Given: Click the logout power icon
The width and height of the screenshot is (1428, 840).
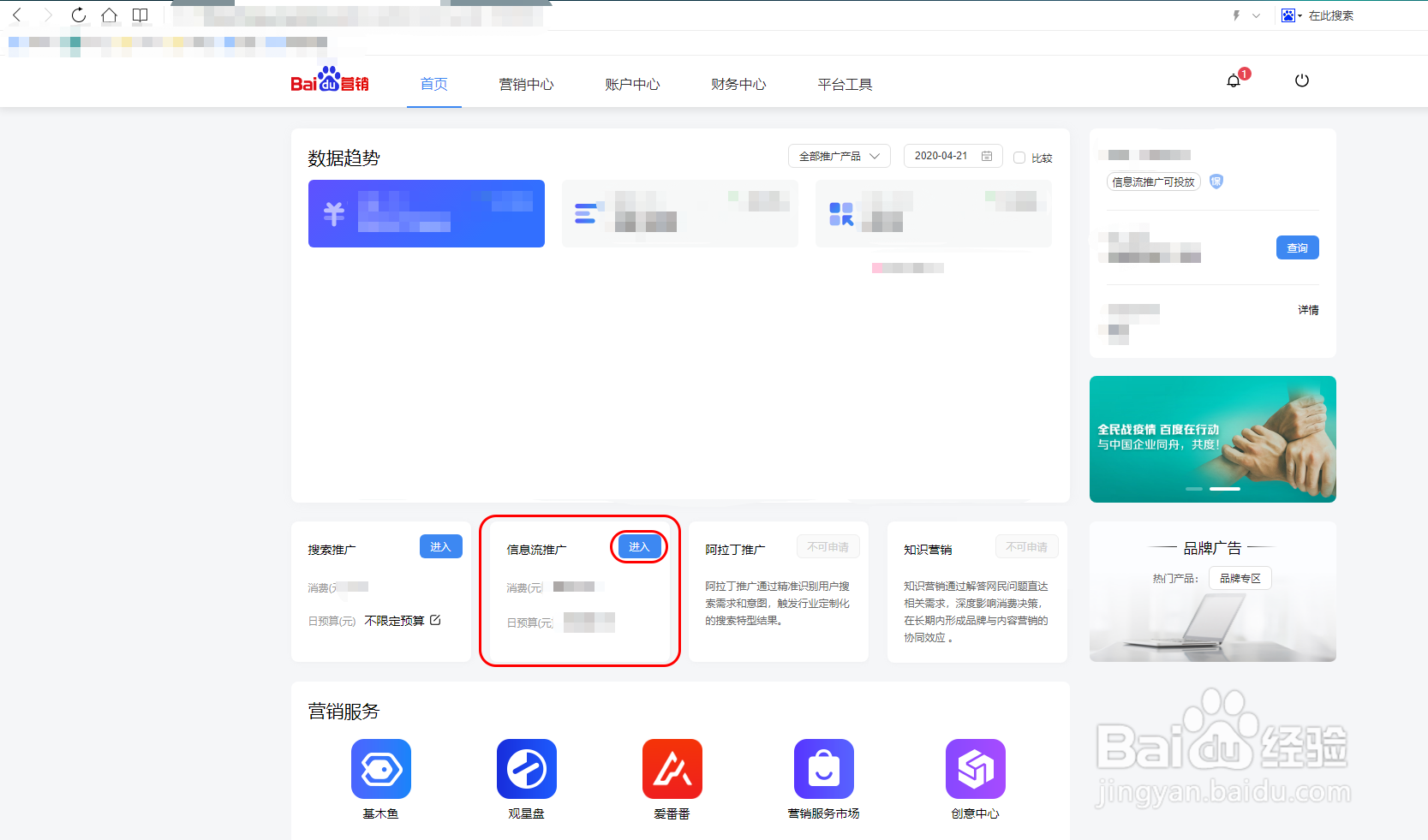Looking at the screenshot, I should (1302, 80).
